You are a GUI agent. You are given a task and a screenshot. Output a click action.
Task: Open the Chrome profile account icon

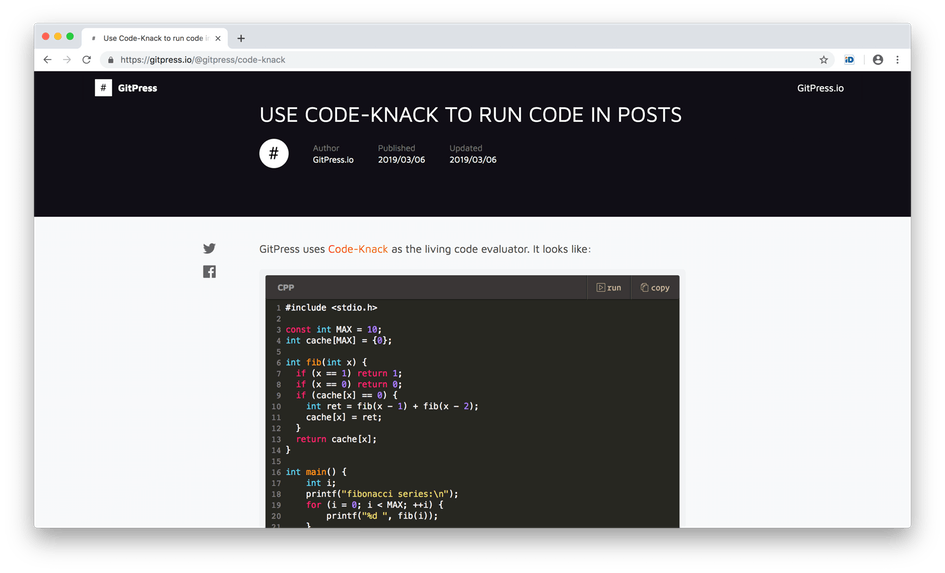point(878,60)
